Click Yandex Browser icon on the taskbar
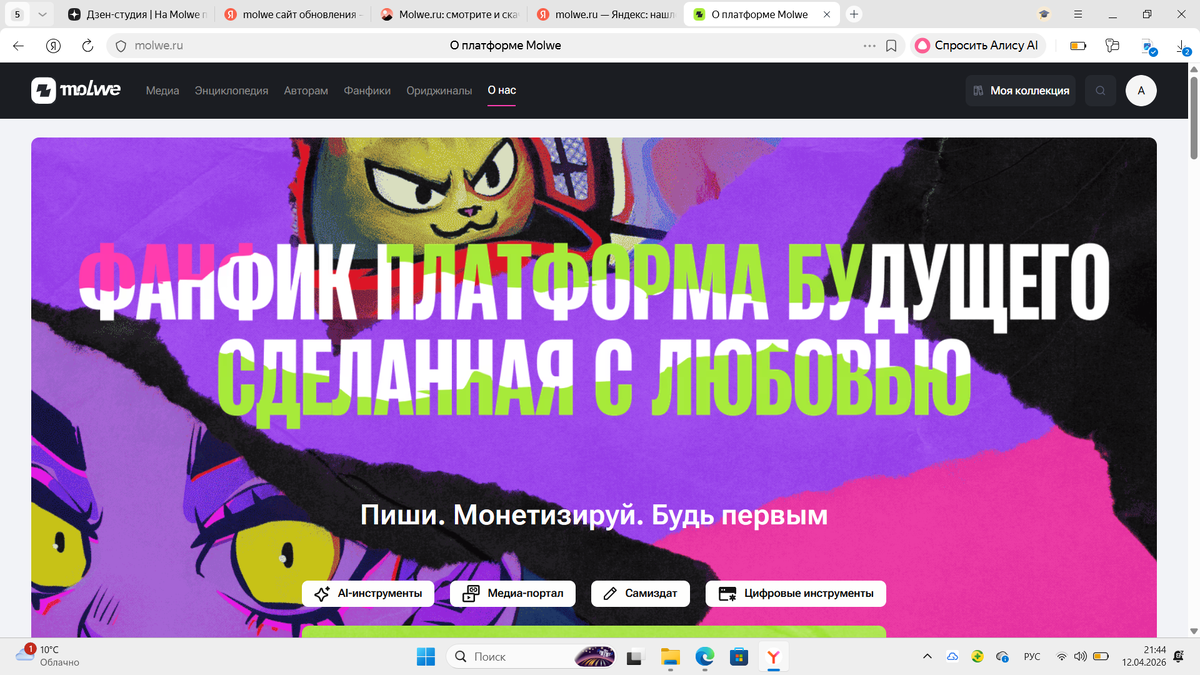 [773, 657]
